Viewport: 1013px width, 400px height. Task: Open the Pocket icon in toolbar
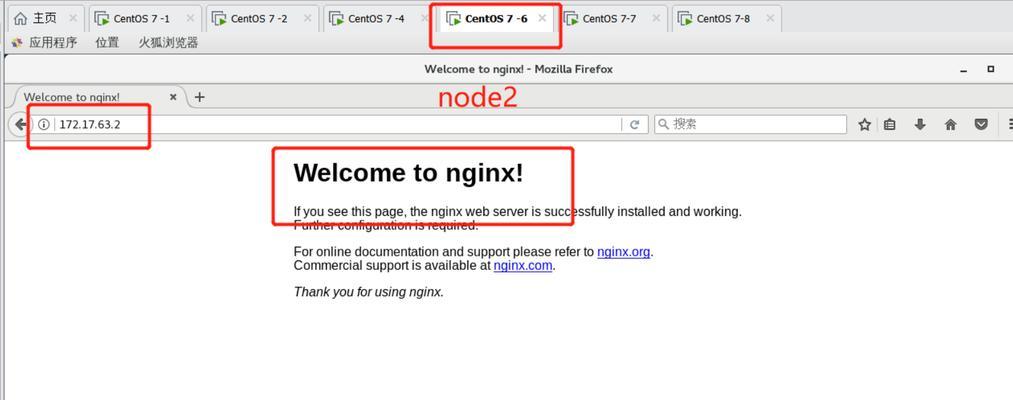(981, 125)
